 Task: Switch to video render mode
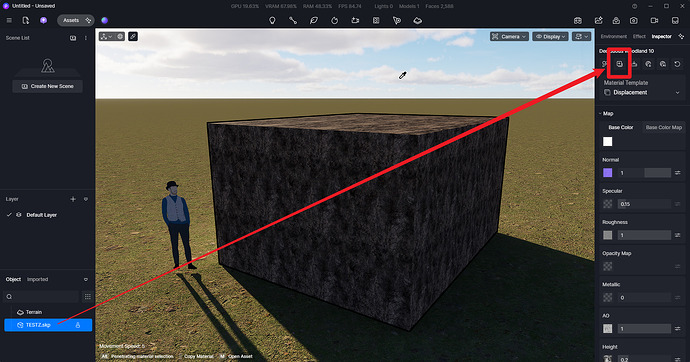pos(654,20)
